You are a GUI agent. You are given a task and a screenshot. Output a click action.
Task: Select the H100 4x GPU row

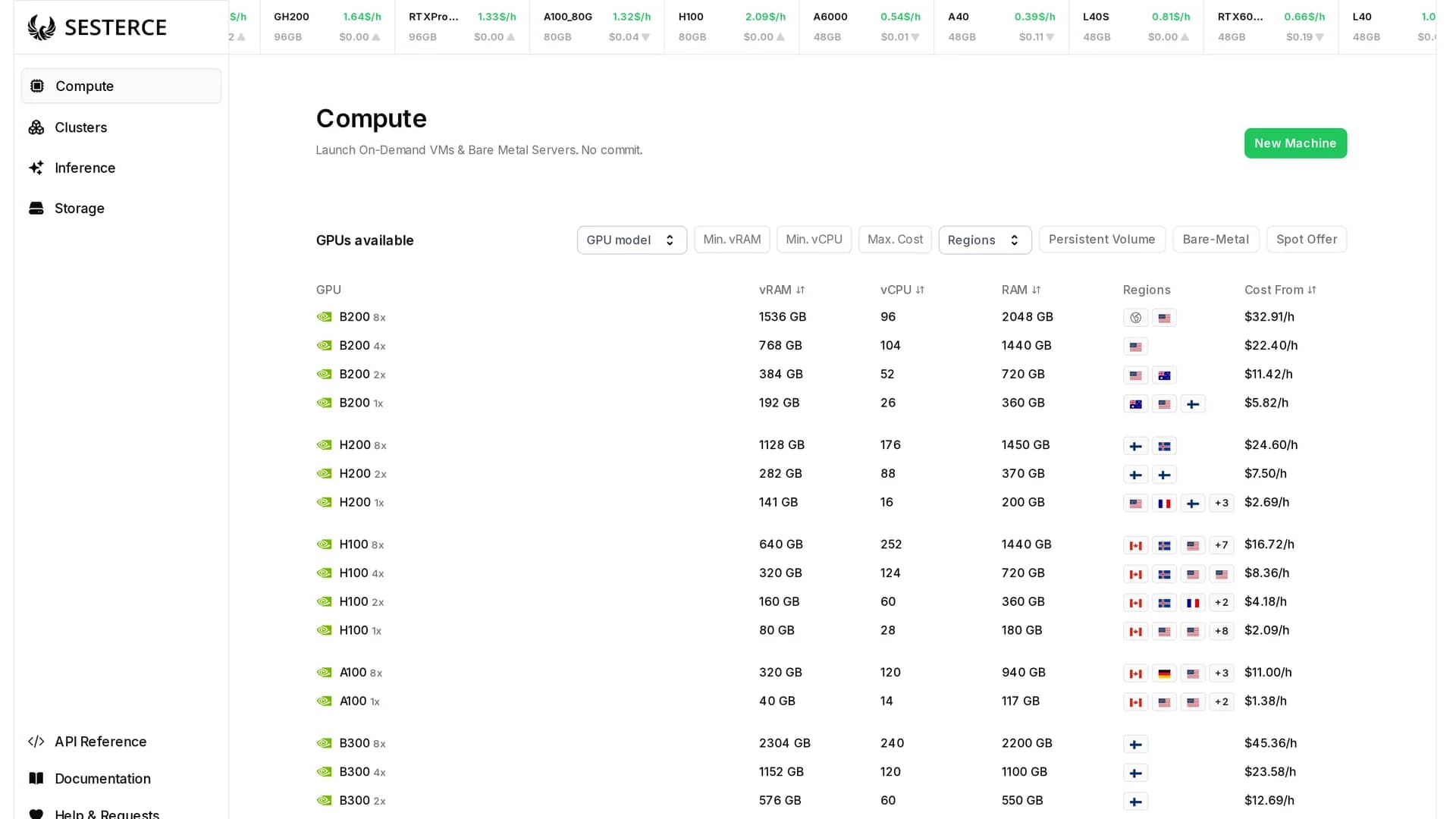click(x=831, y=573)
